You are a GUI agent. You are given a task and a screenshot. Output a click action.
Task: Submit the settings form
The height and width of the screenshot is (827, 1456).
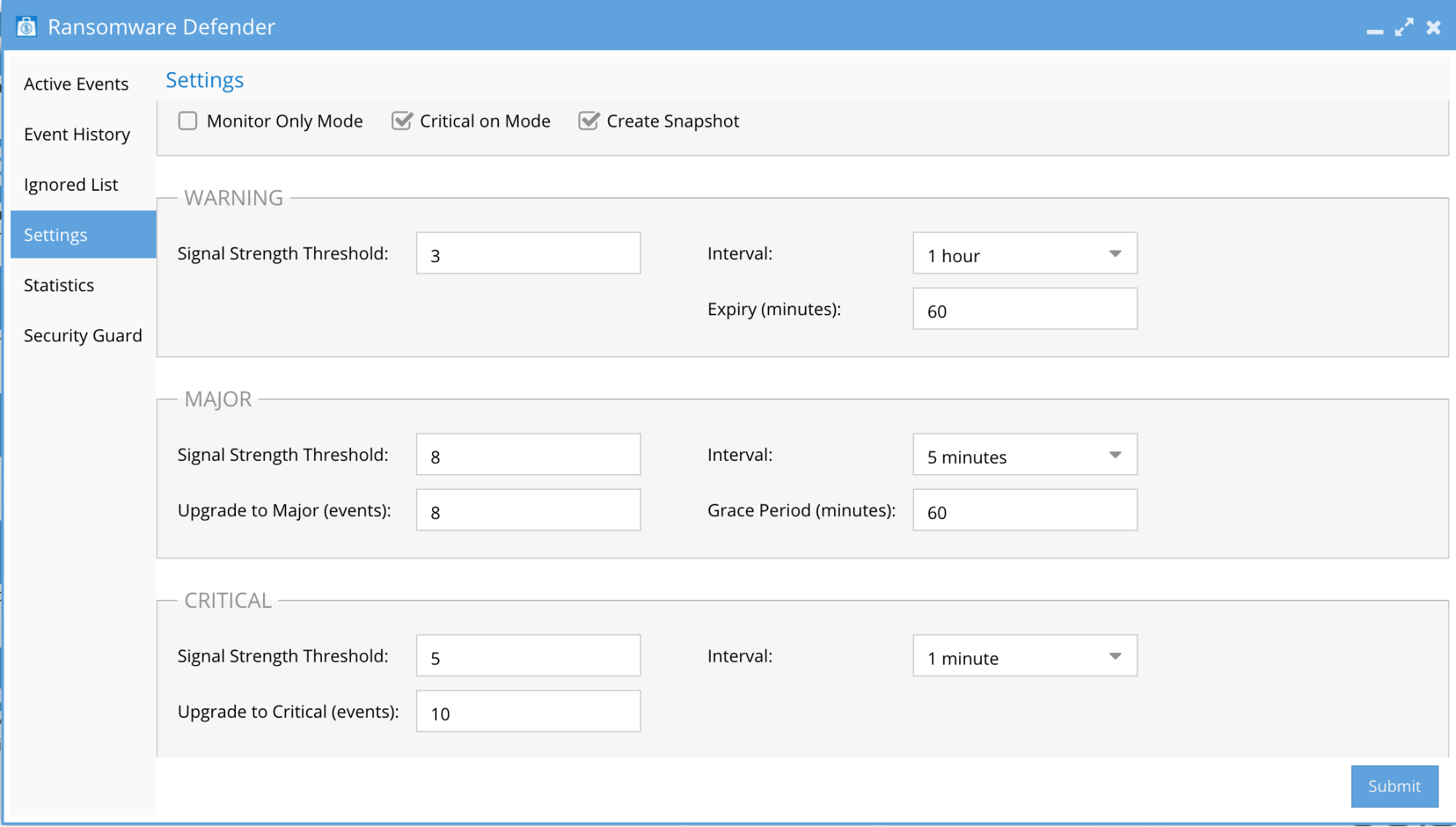click(x=1394, y=786)
